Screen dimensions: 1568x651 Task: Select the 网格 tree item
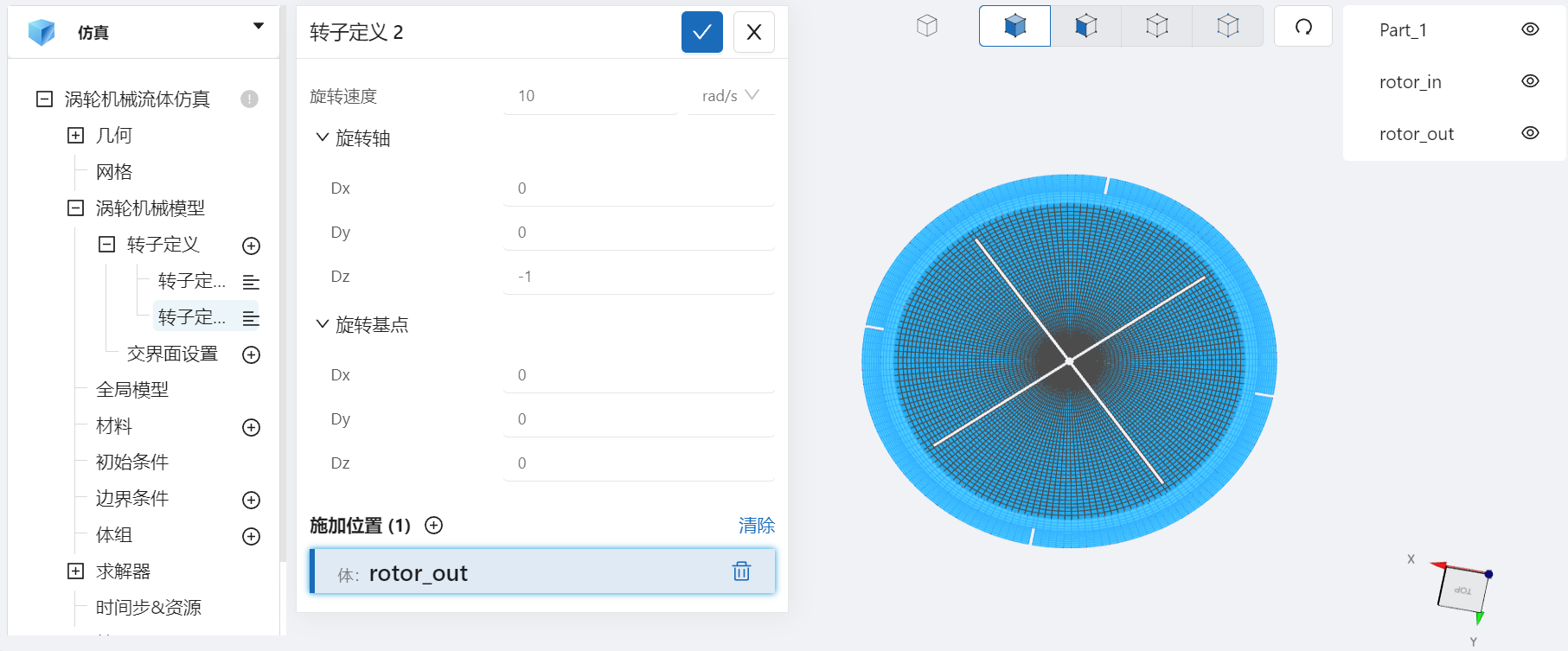pos(114,171)
